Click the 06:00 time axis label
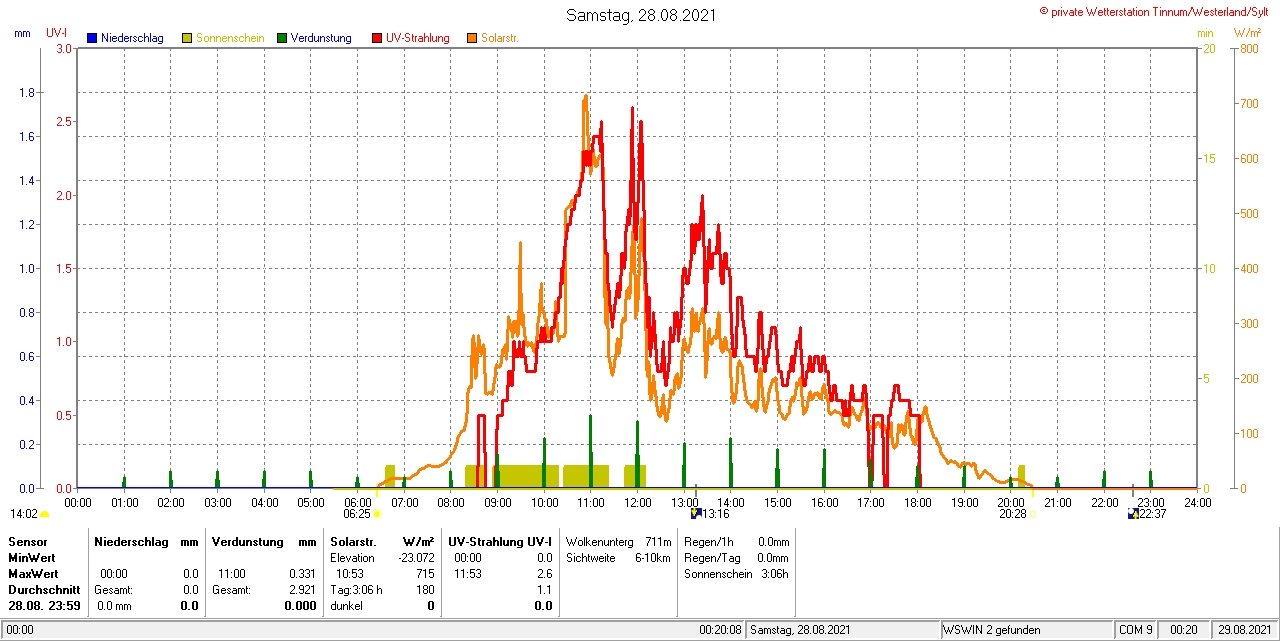Image resolution: width=1280 pixels, height=641 pixels. [x=357, y=502]
